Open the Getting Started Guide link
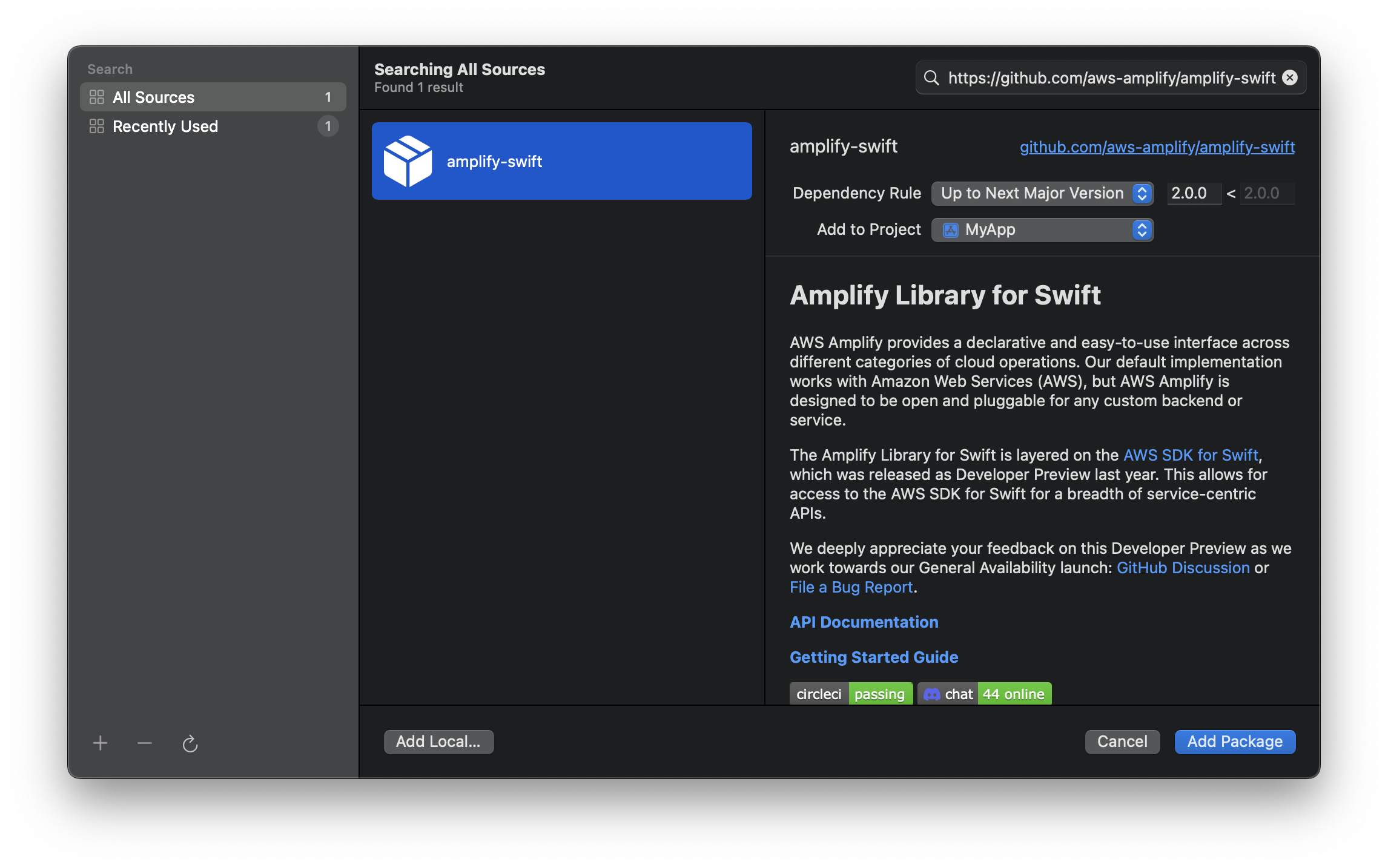1388x868 pixels. coord(874,657)
